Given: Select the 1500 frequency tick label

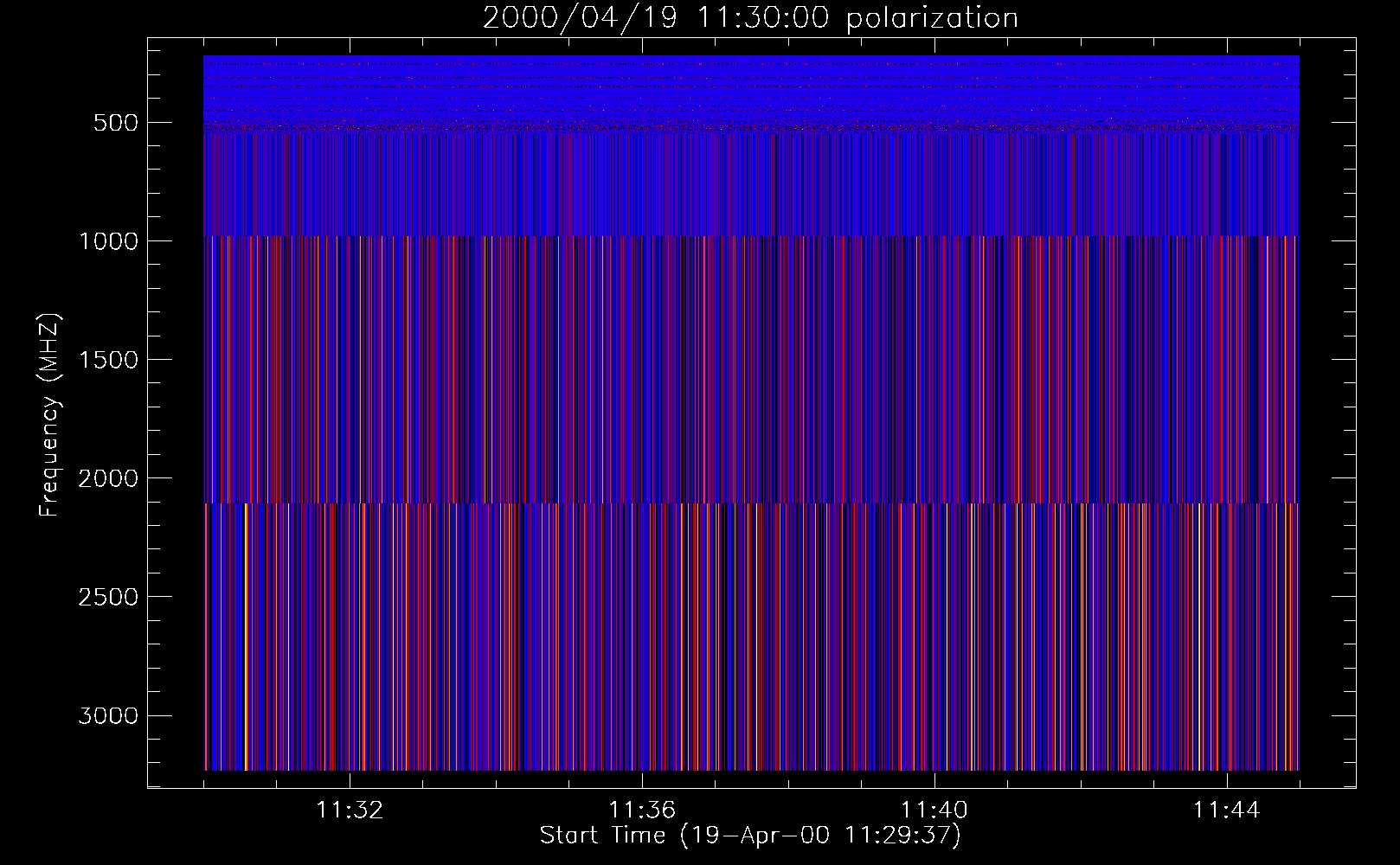Looking at the screenshot, I should point(108,360).
